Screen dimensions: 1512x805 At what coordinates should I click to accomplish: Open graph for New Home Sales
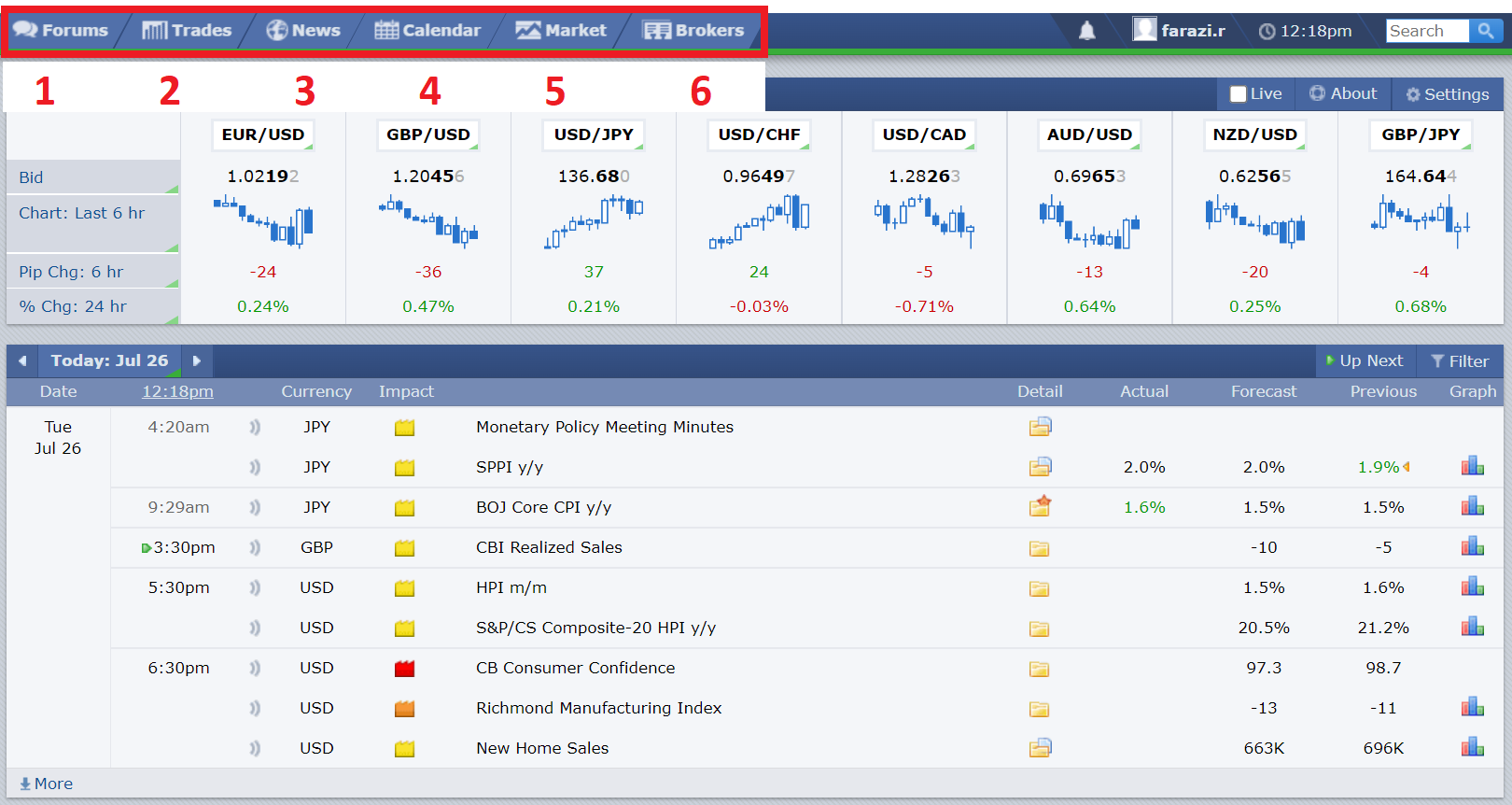point(1472,748)
